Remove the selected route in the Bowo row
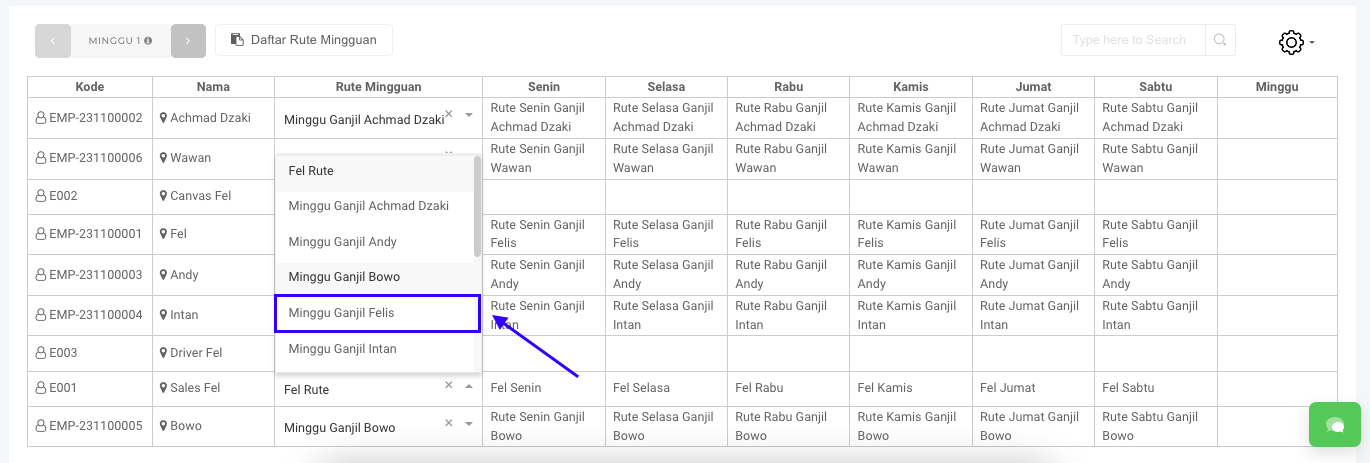Screen dimensions: 1370x463 point(448,424)
